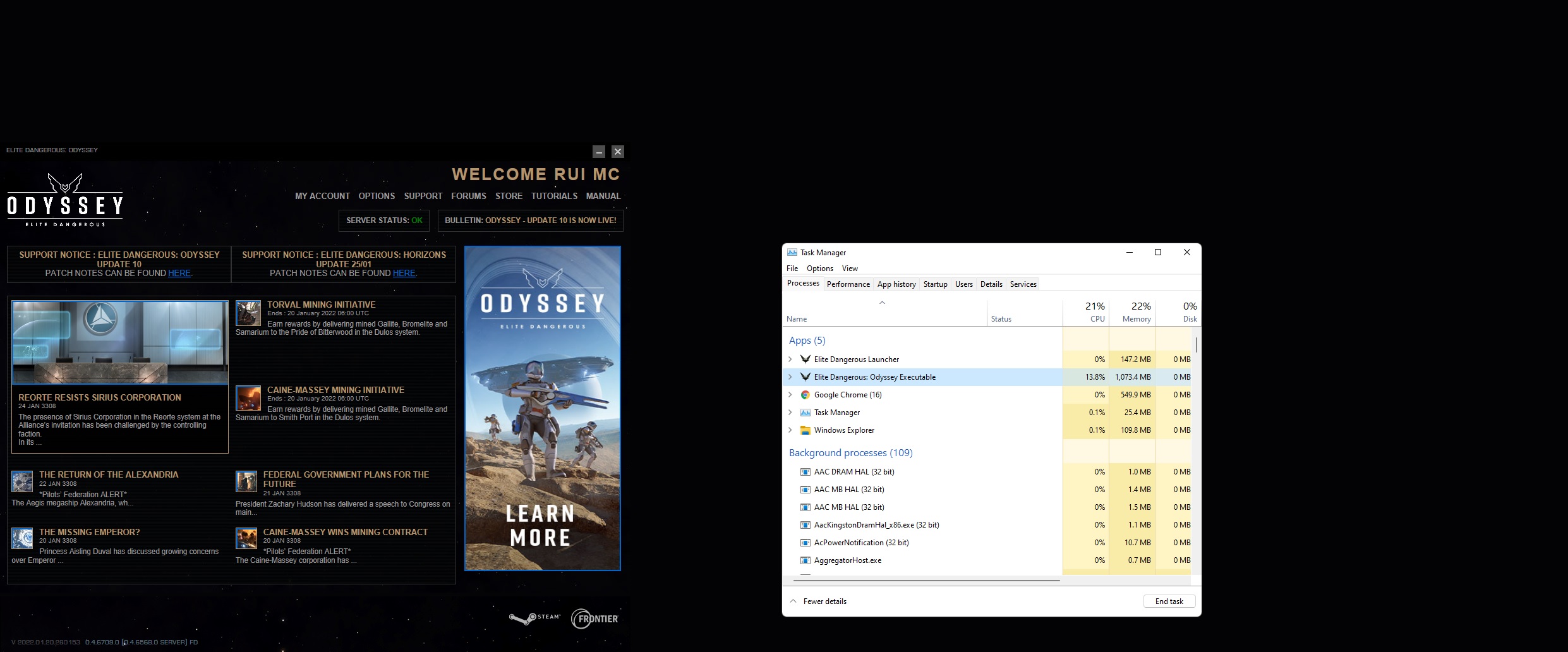Click Caine-Massey Mining Initiative news thumbnail
Viewport: 1568px width, 652px height.
coord(248,399)
